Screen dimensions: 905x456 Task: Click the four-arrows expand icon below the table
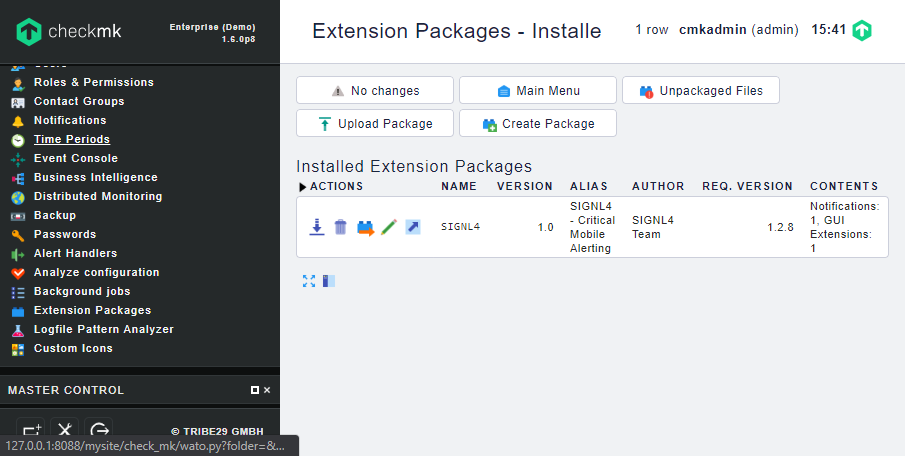point(309,281)
